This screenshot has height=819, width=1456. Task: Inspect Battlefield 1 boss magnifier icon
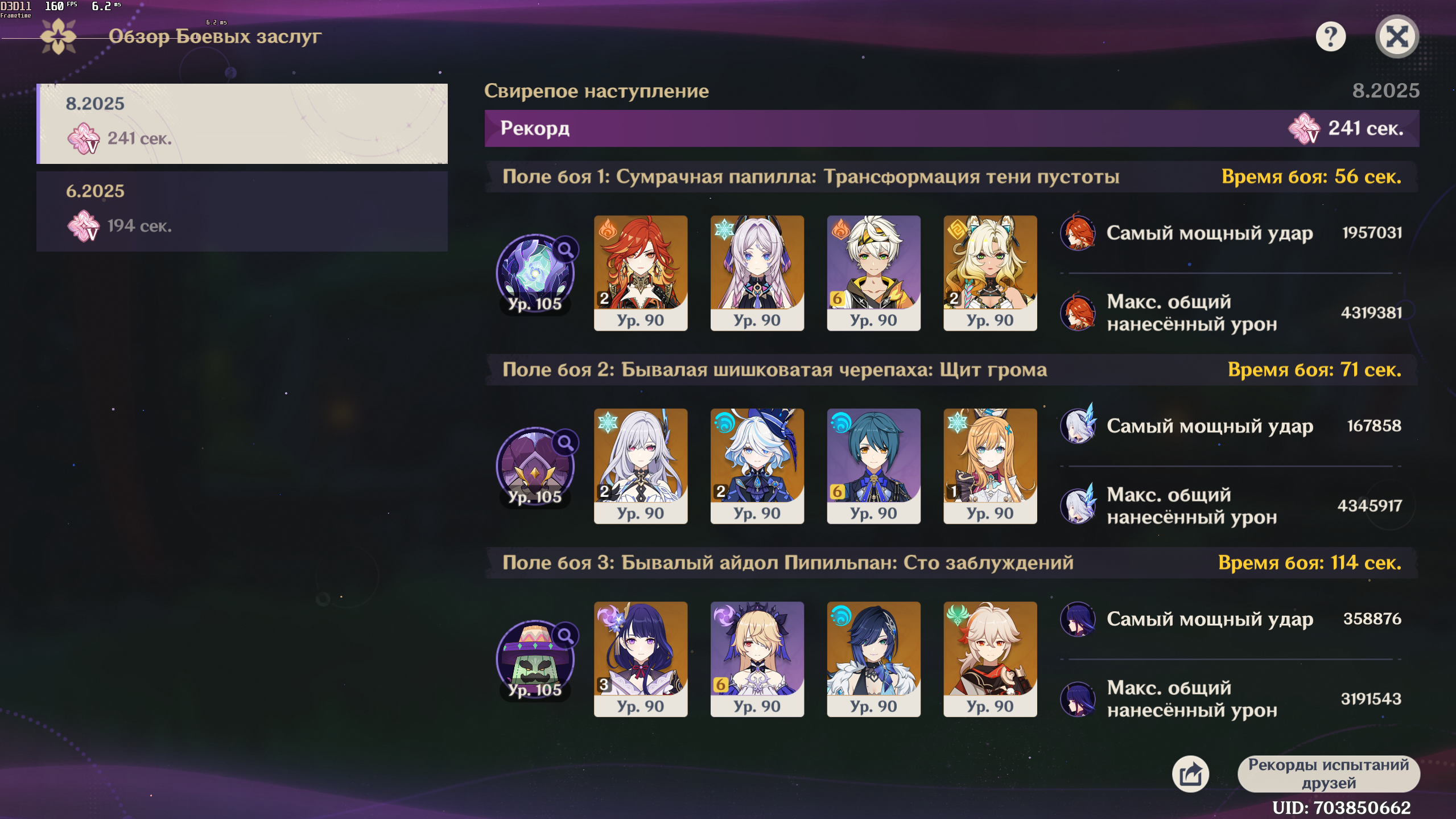566,249
